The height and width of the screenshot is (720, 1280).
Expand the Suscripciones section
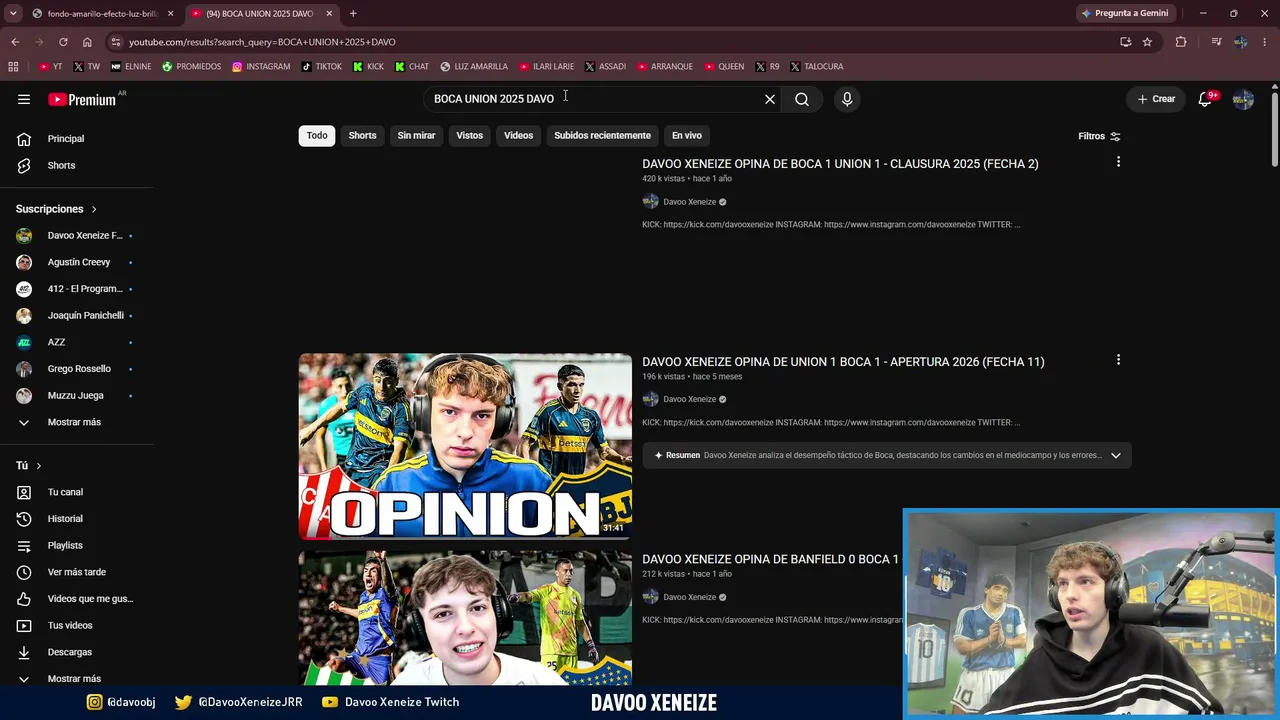[x=57, y=209]
